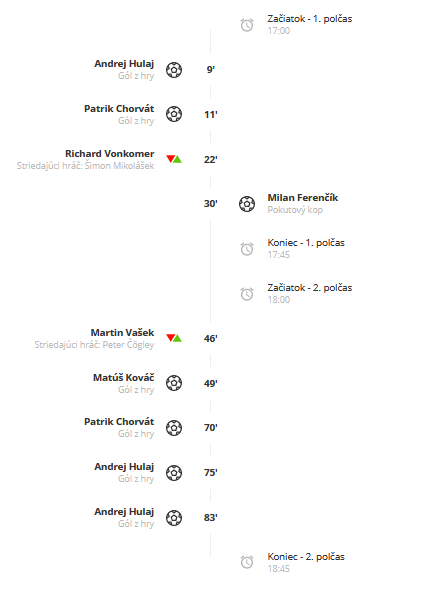Click the goal icon for Matúš Kováč
Viewport: 428px width, 597px height.
174,383
